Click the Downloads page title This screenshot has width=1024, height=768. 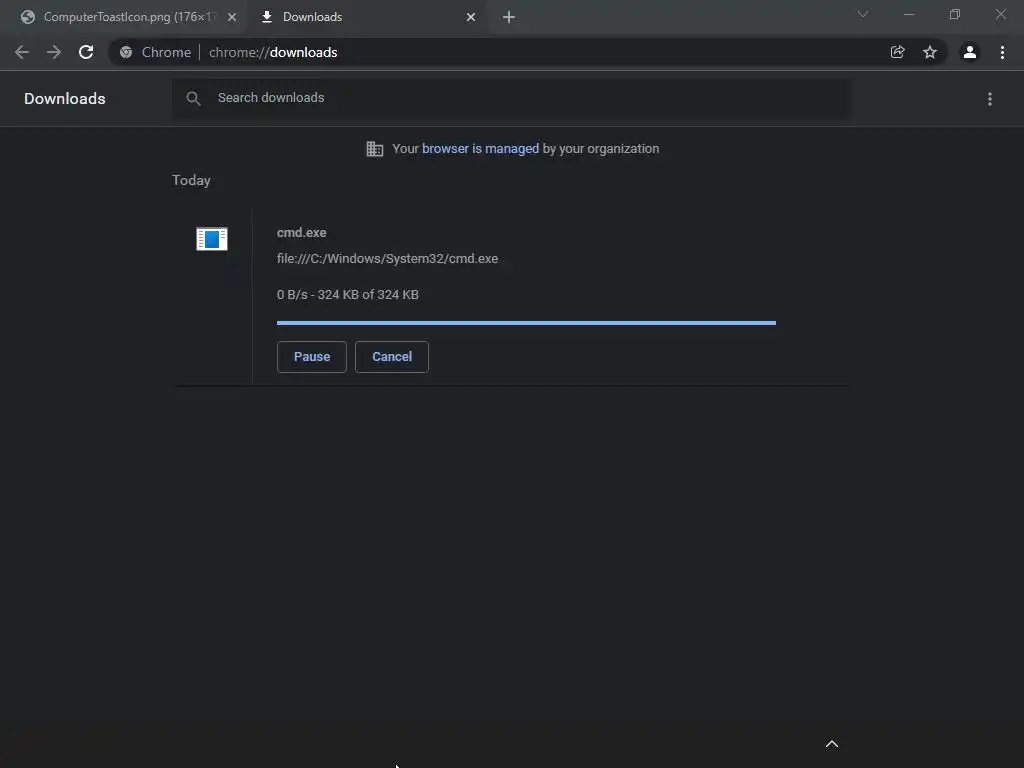(65, 99)
